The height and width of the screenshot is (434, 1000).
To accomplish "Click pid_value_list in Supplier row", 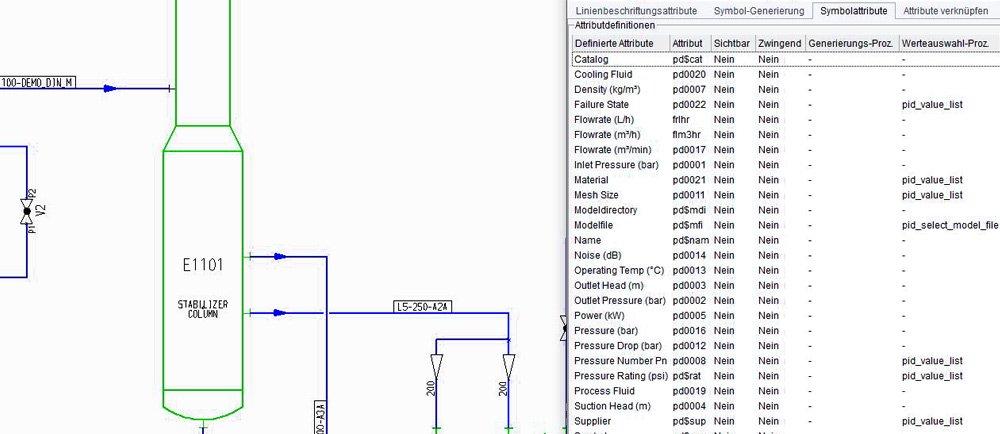I will tap(932, 421).
